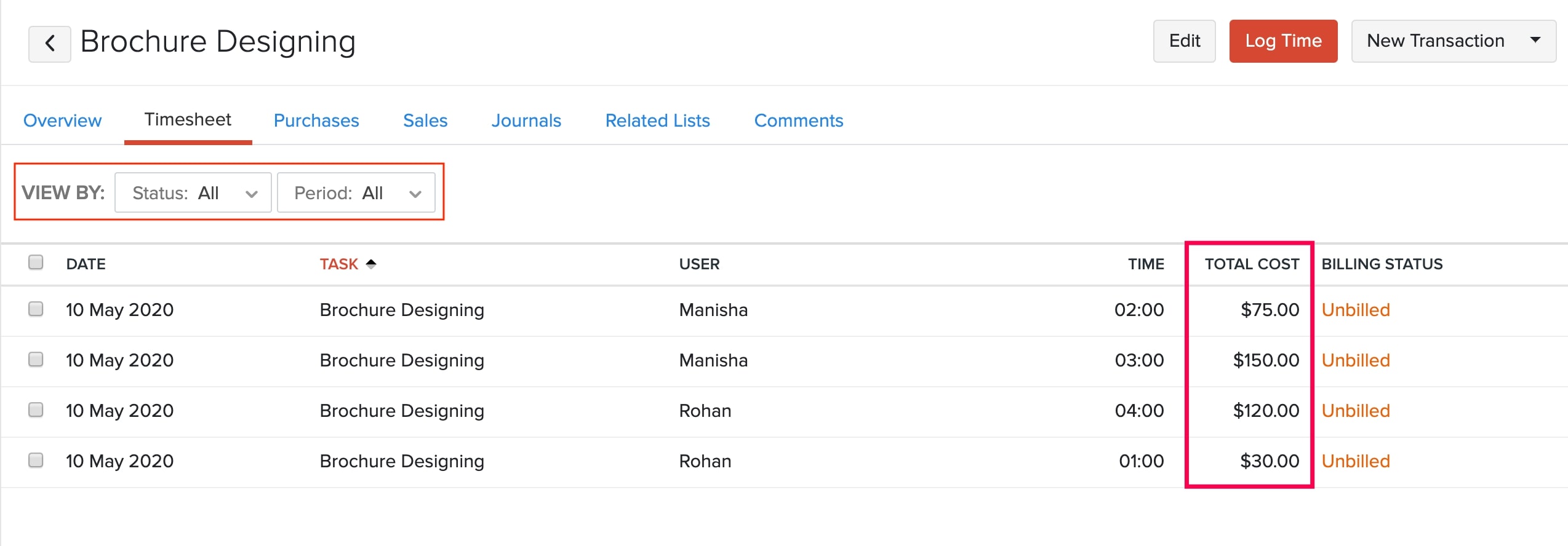The height and width of the screenshot is (546, 1568).
Task: Click the TASK column sort arrow
Action: [x=371, y=264]
